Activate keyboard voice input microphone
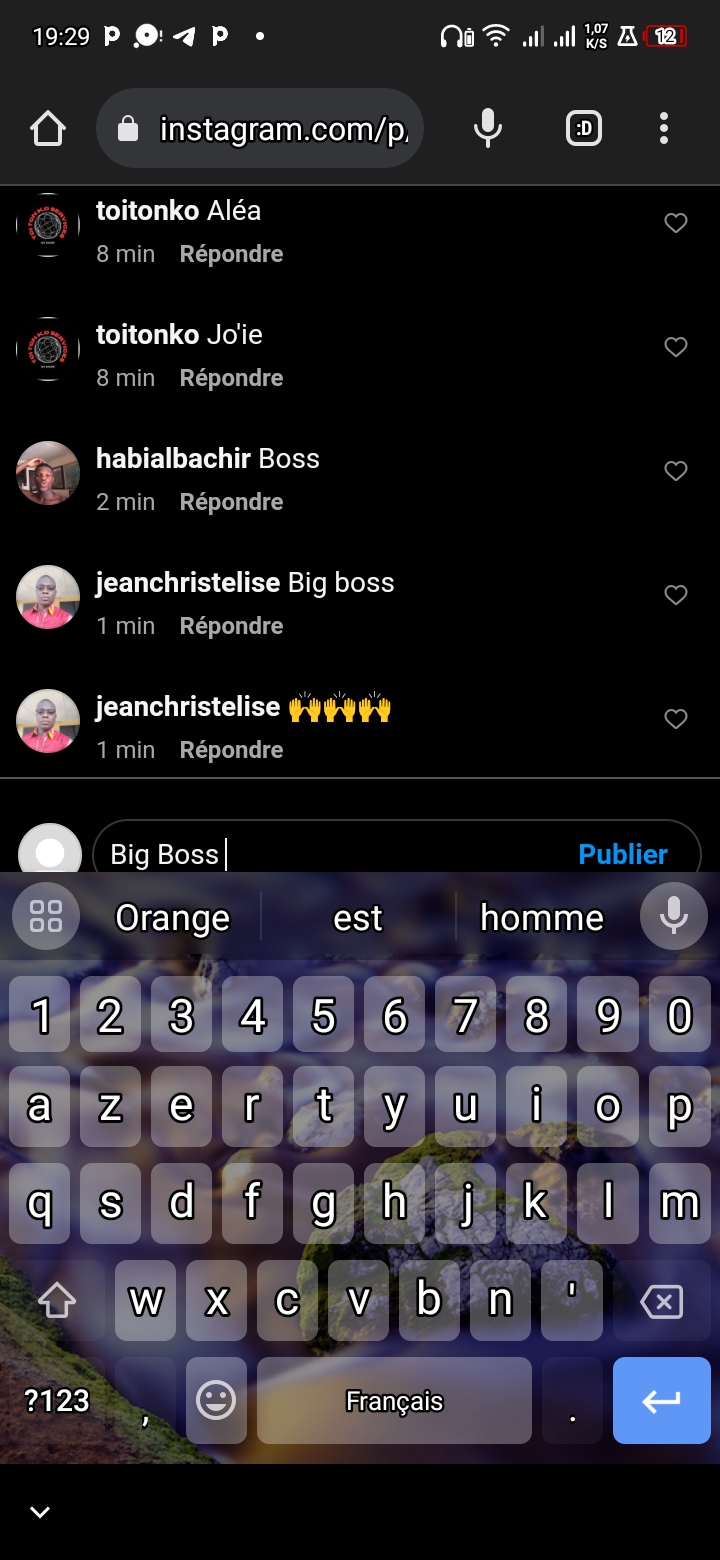Image resolution: width=720 pixels, height=1560 pixels. point(673,916)
